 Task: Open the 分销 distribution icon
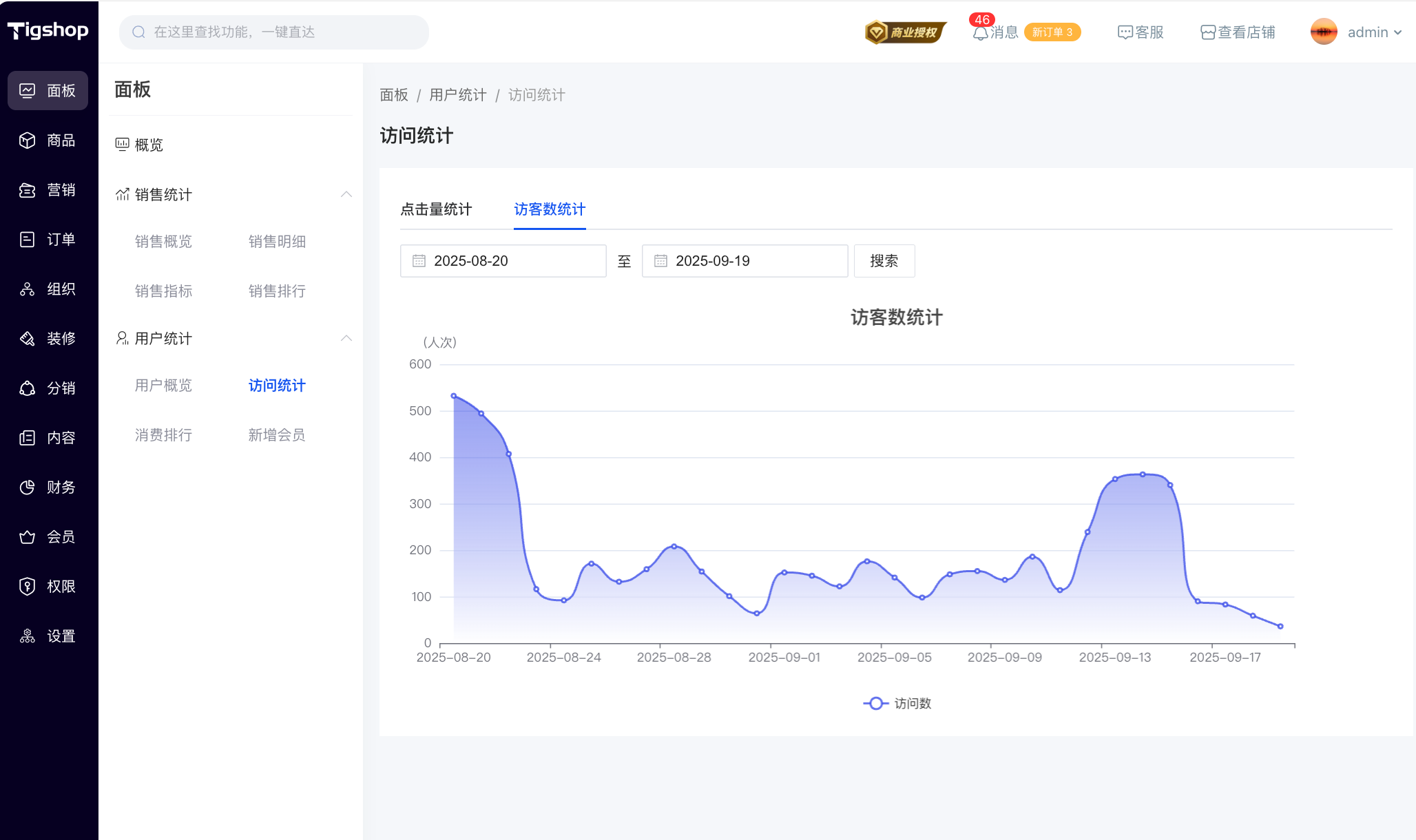(x=28, y=388)
